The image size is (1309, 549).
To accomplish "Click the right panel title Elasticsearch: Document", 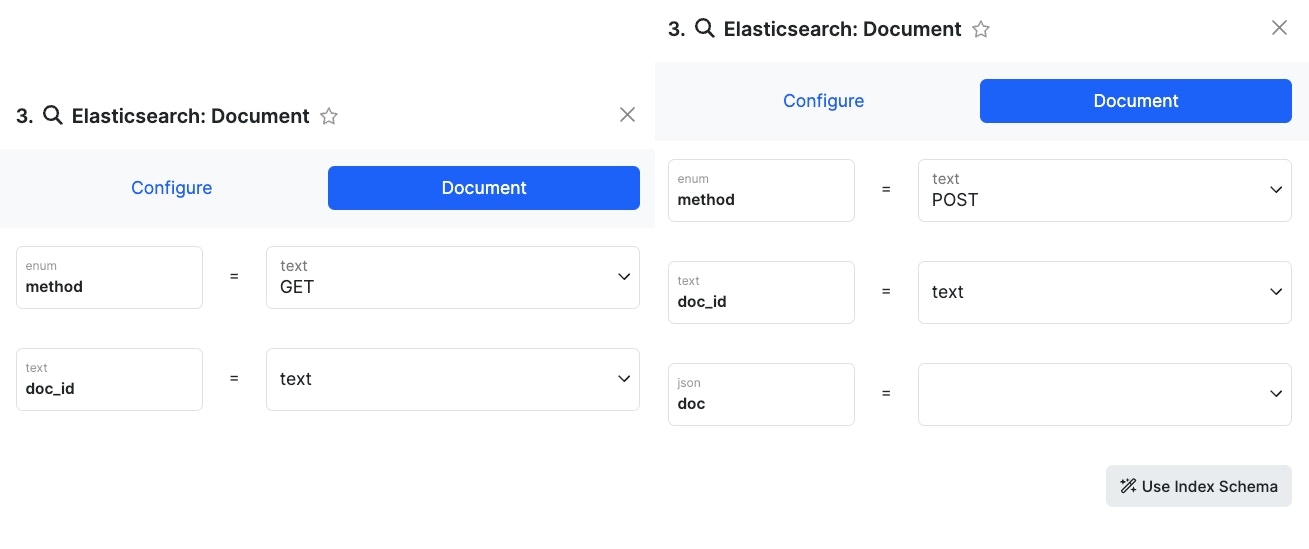I will (842, 29).
